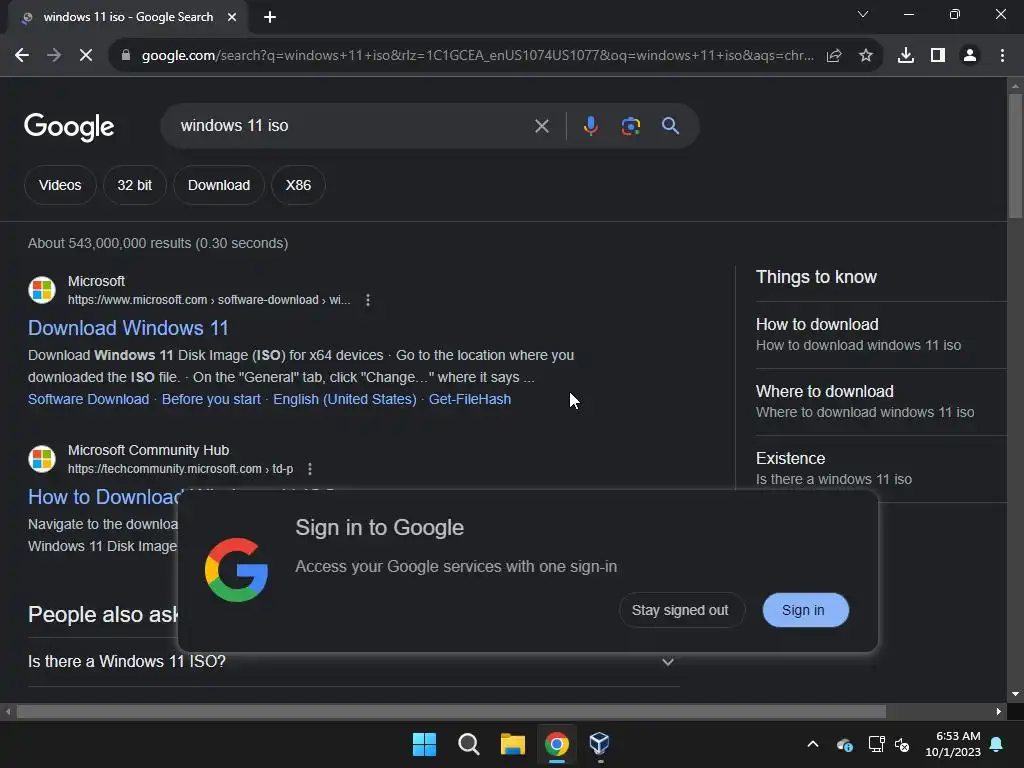Open the Windows Start menu
The image size is (1024, 768).
[424, 744]
